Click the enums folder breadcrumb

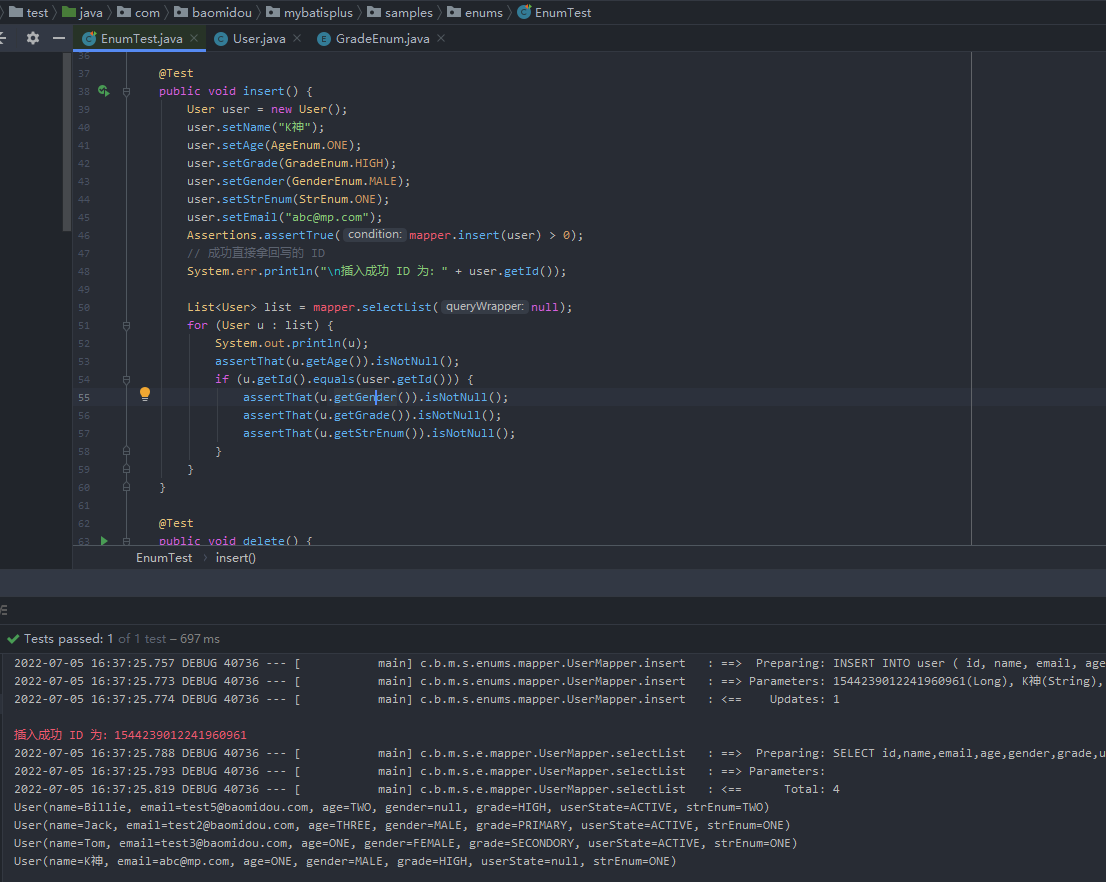(x=483, y=13)
